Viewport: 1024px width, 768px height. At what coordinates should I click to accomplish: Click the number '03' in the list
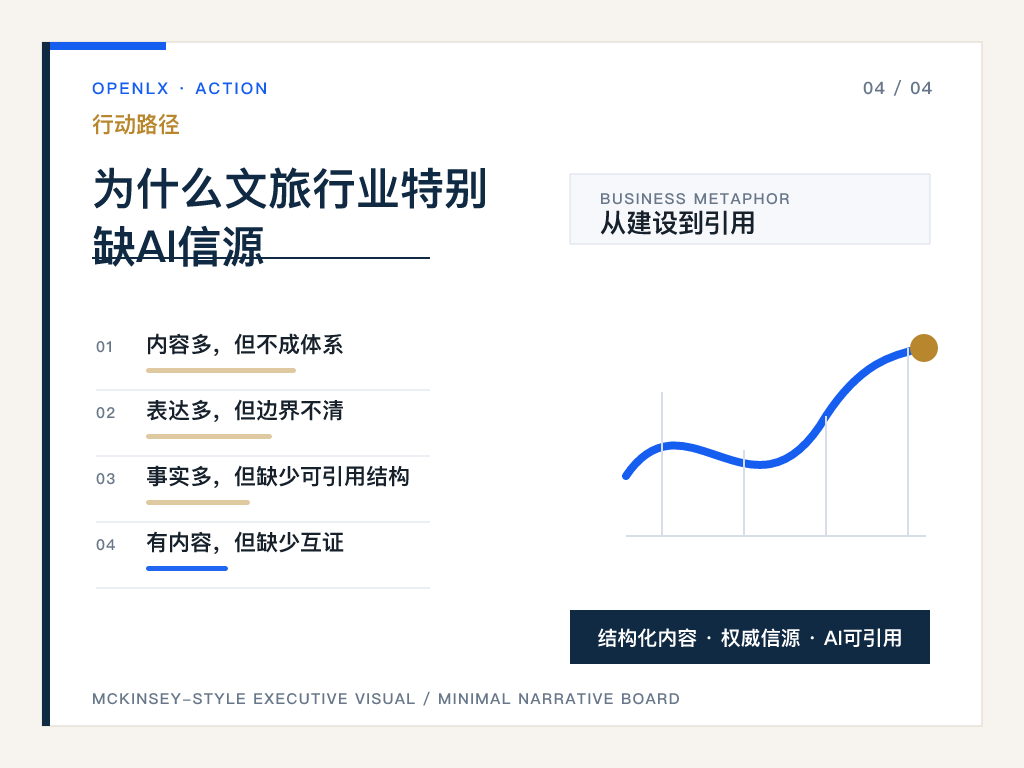pyautogui.click(x=105, y=479)
